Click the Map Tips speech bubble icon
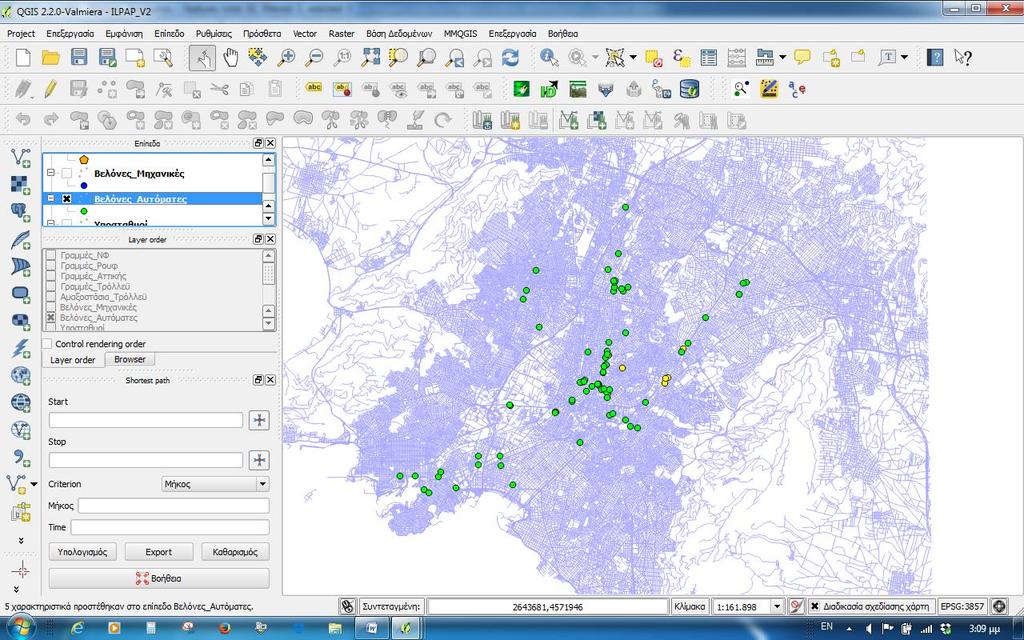The height and width of the screenshot is (640, 1024). 803,57
